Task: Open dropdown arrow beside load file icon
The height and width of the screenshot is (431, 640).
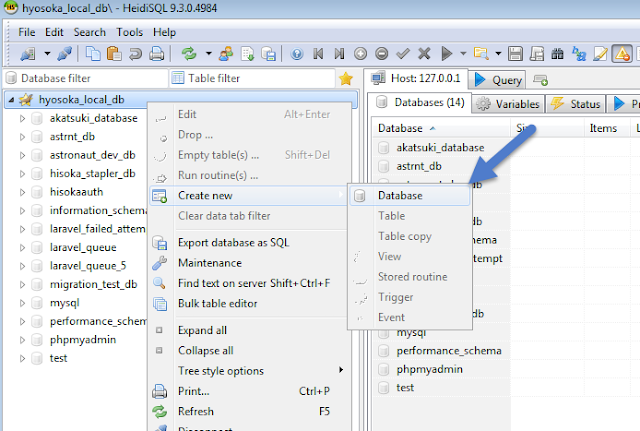Action: pyautogui.click(x=498, y=53)
